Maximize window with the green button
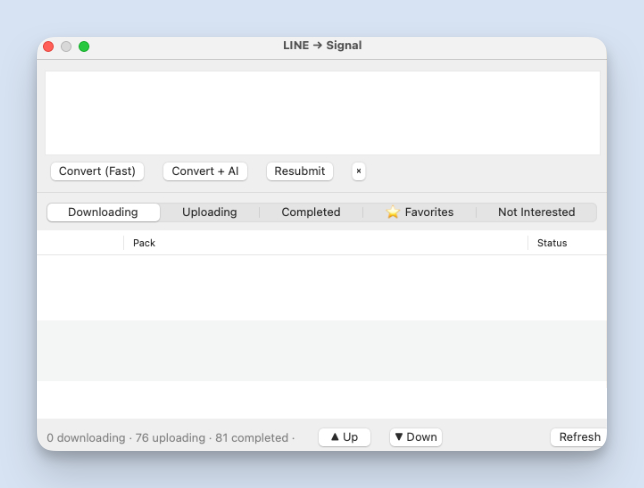644x488 pixels. point(84,46)
